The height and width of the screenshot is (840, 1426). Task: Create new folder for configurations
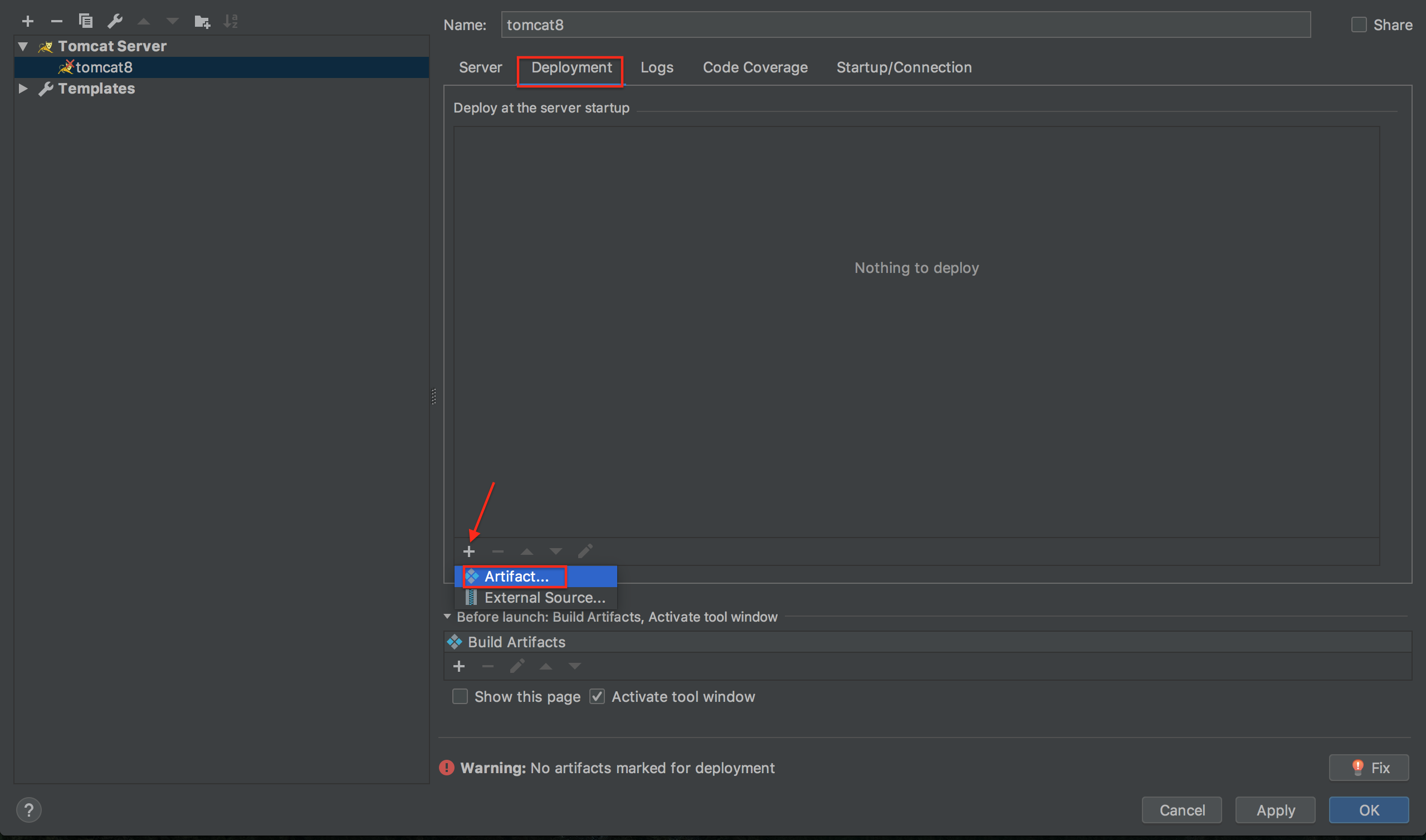tap(202, 22)
